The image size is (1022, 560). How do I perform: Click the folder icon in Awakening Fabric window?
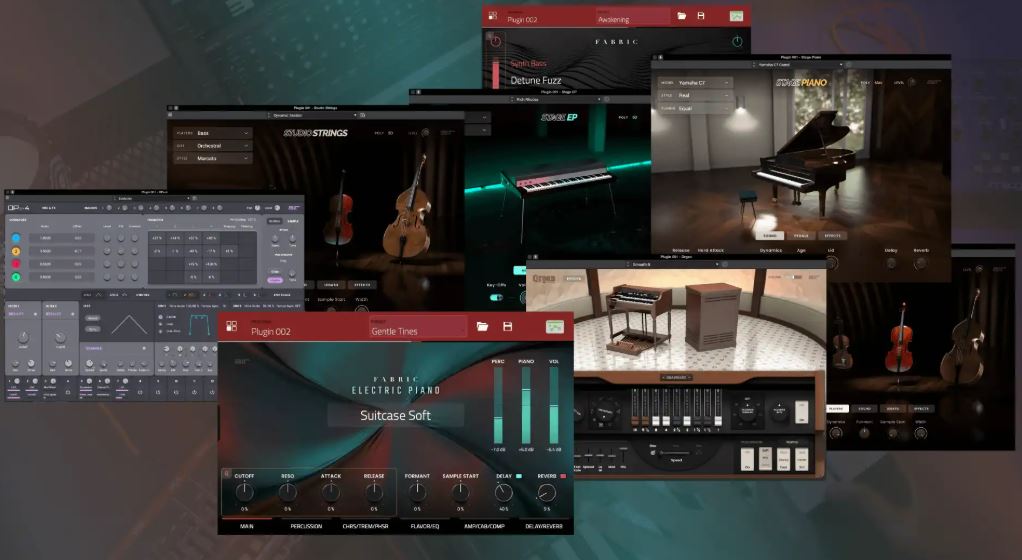682,16
